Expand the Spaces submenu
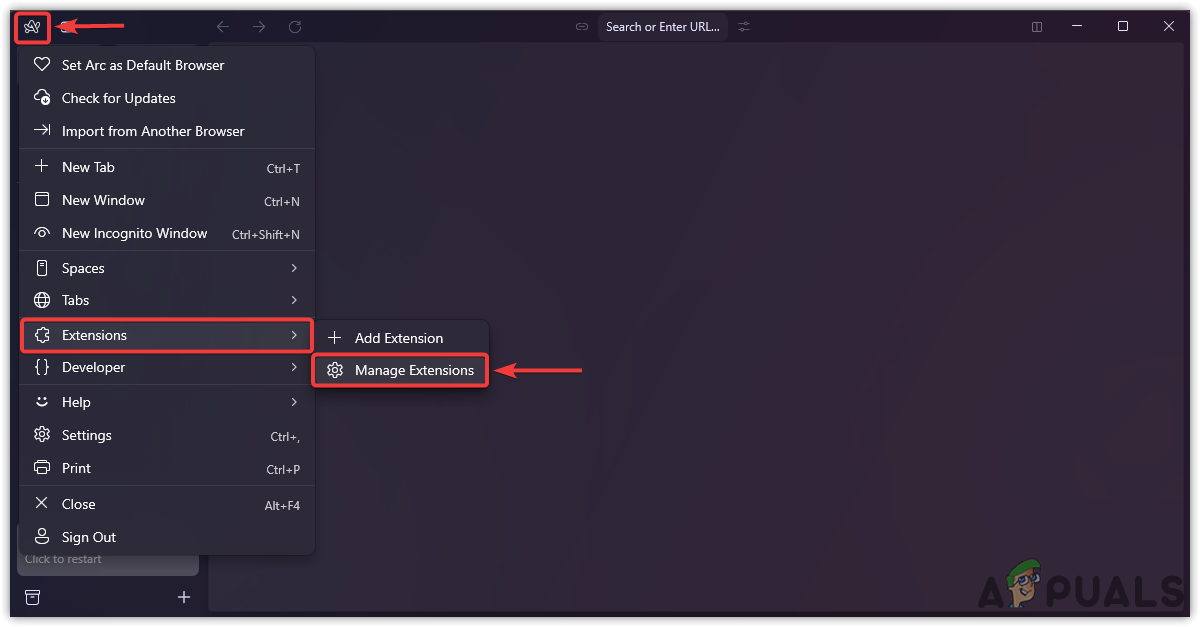Image resolution: width=1200 pixels, height=627 pixels. click(x=166, y=268)
